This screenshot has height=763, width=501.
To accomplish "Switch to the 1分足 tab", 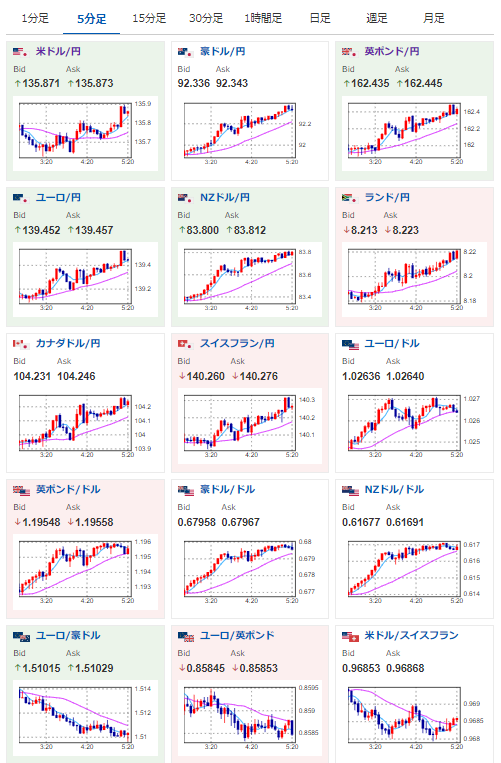I will (35, 18).
